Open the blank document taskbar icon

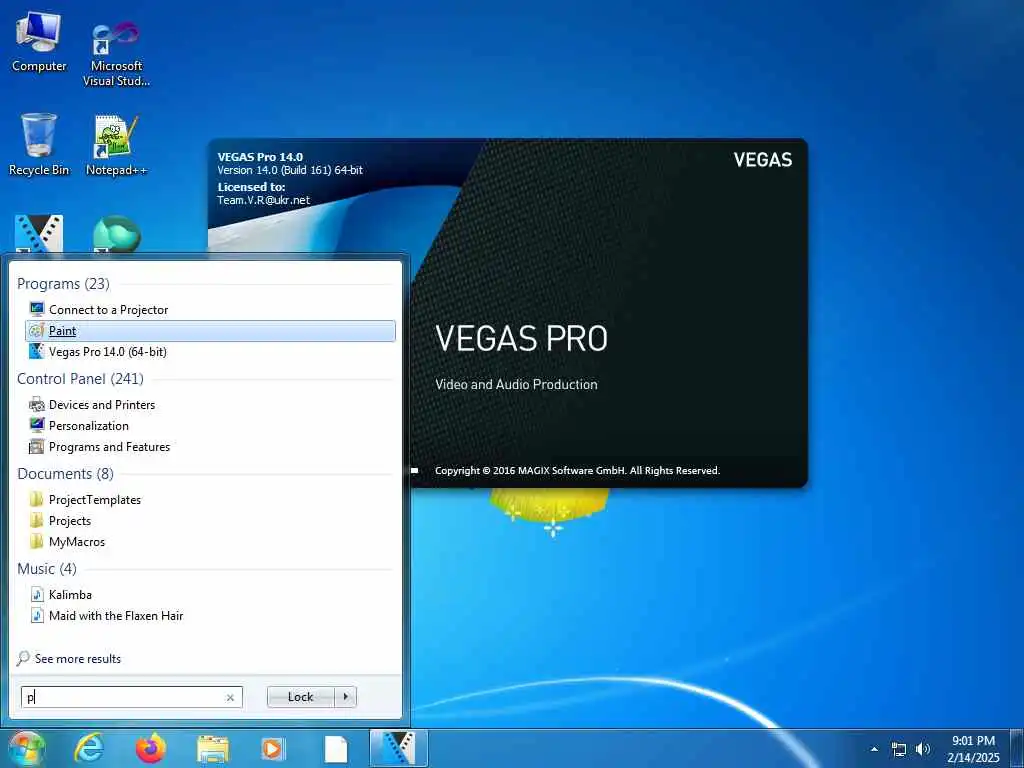click(336, 748)
